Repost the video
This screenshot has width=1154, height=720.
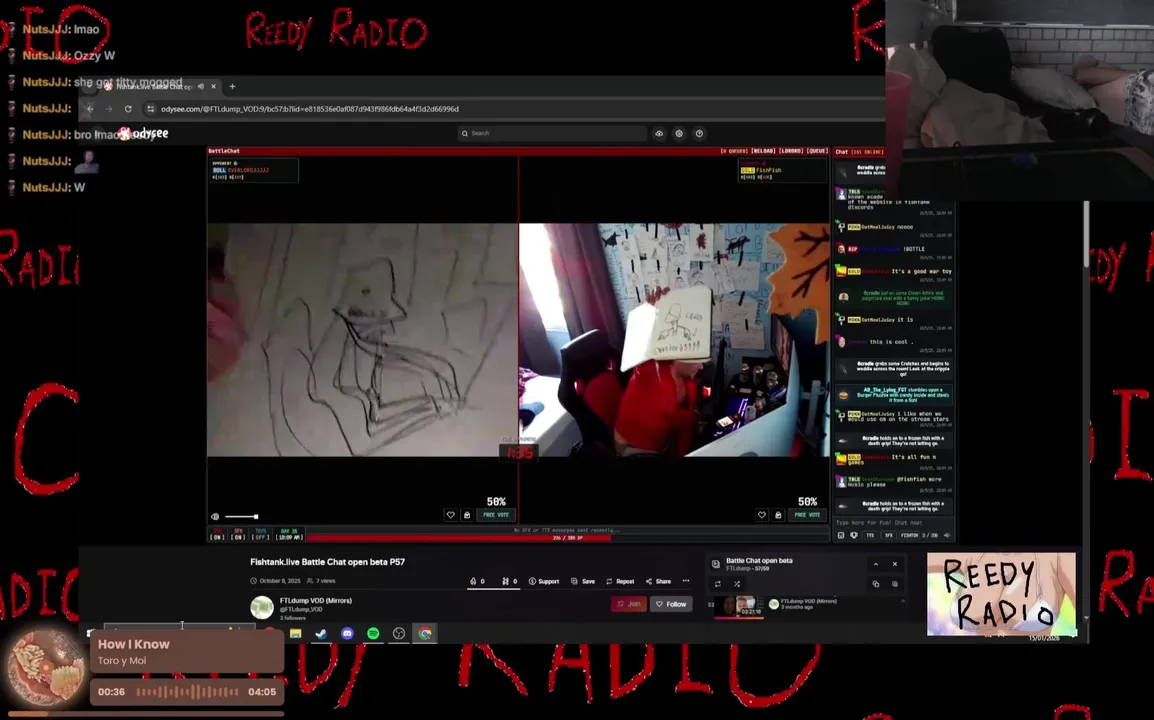coord(620,582)
